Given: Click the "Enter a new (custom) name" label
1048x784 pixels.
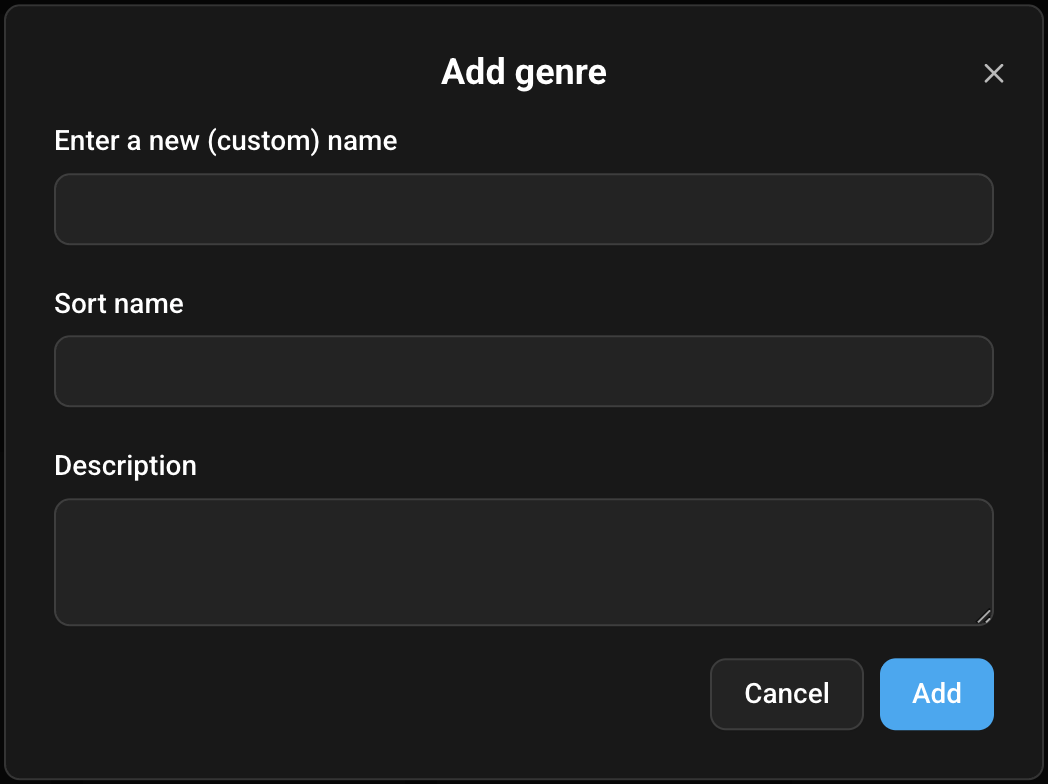Looking at the screenshot, I should point(225,141).
